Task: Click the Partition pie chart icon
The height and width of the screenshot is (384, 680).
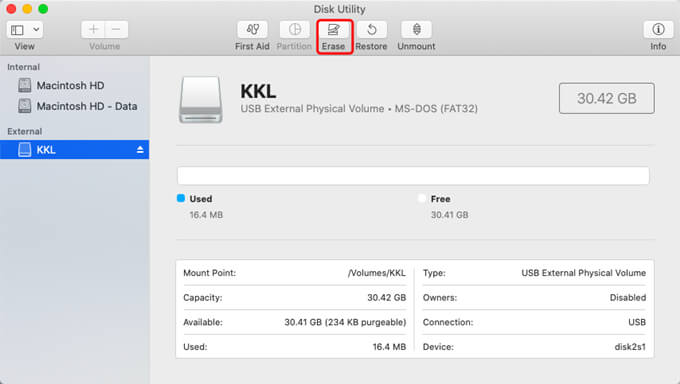Action: pyautogui.click(x=294, y=30)
